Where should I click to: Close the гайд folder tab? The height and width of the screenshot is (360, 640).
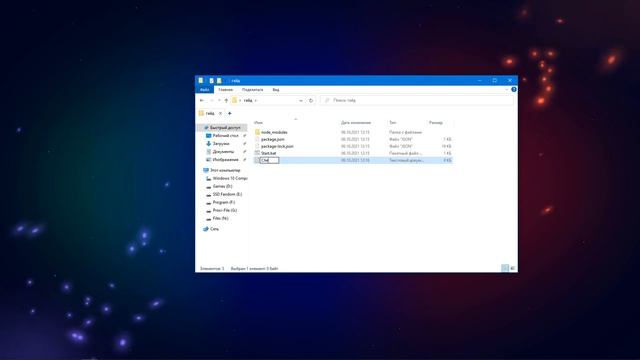[220, 113]
